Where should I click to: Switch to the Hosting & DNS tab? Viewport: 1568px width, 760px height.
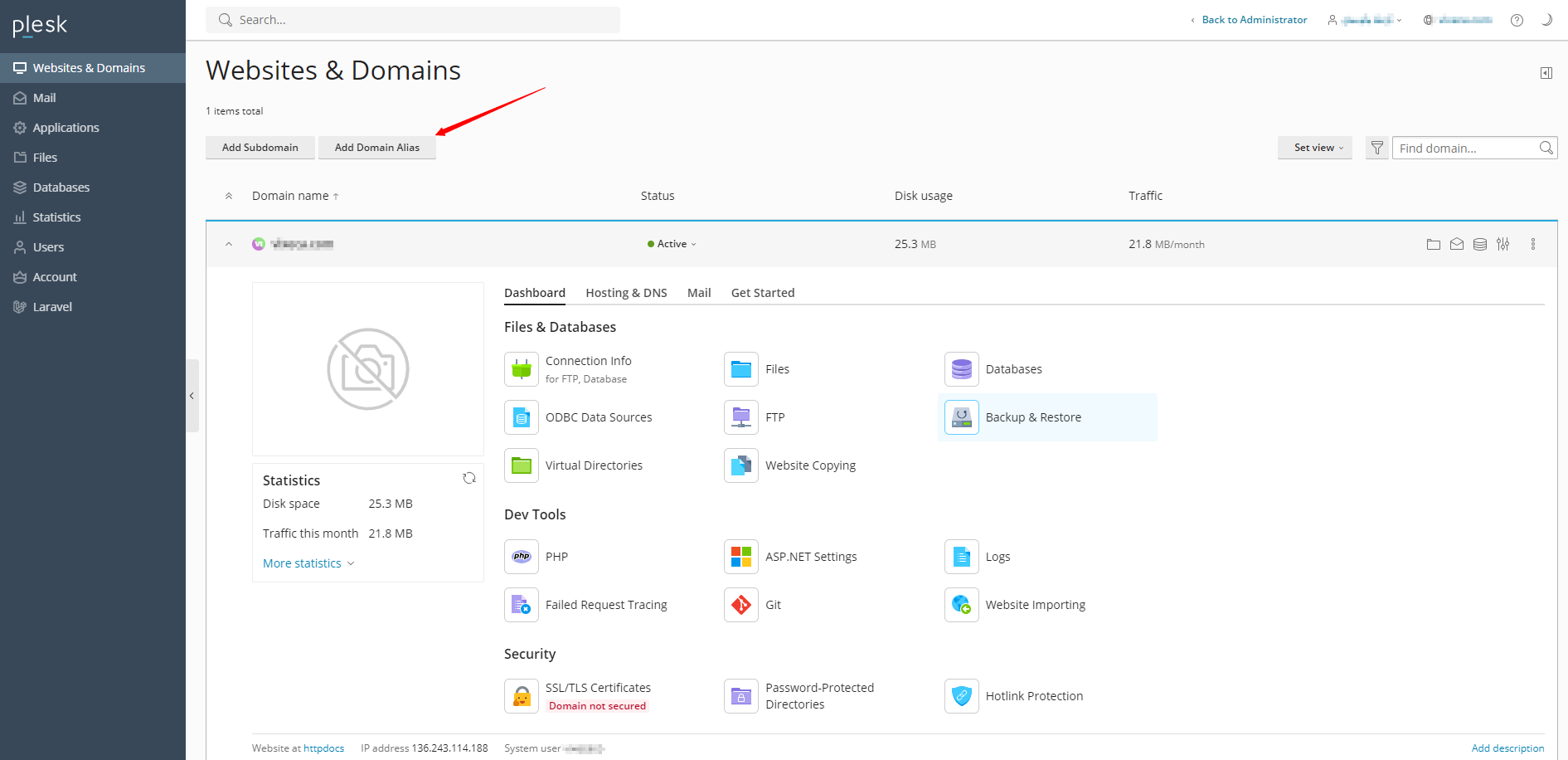tap(626, 293)
